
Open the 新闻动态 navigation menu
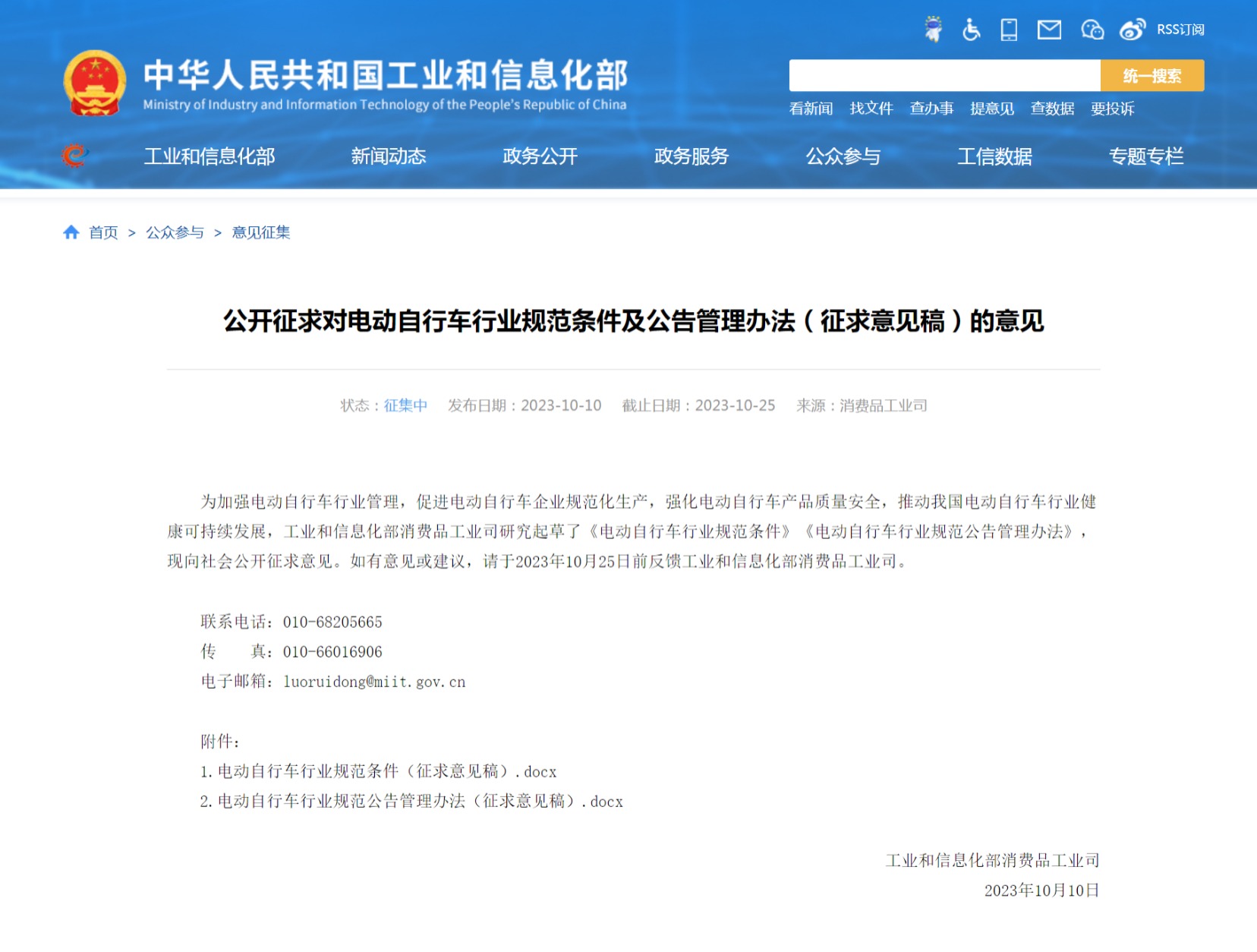point(388,156)
